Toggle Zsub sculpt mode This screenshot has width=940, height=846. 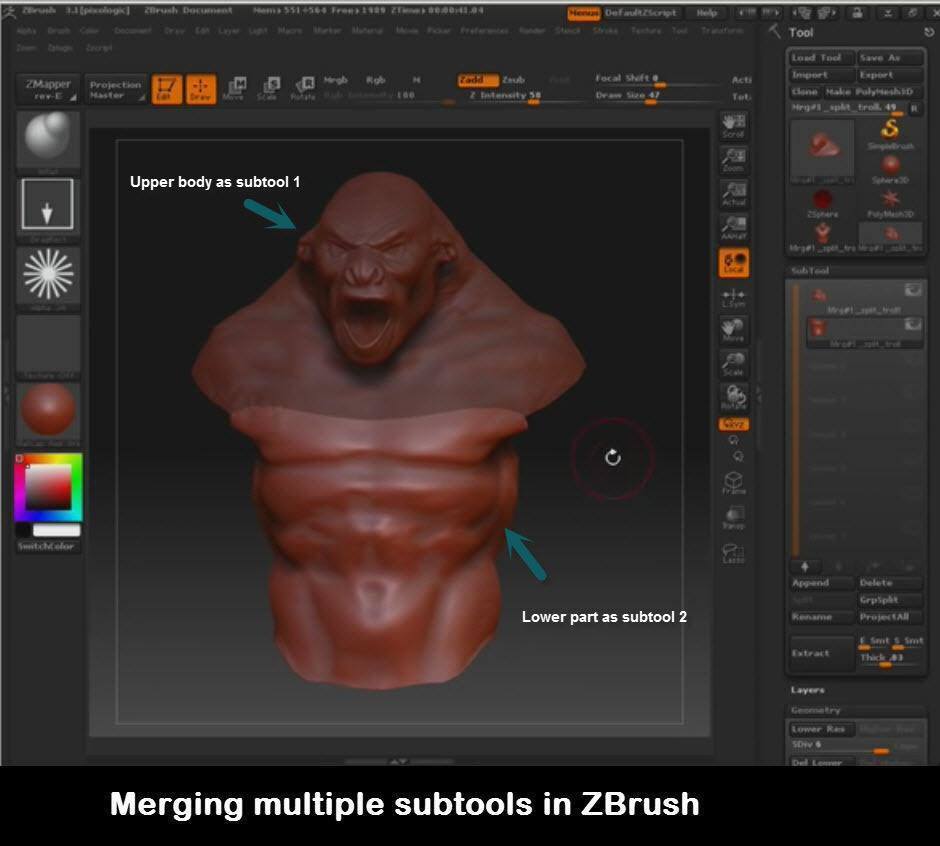[x=514, y=80]
